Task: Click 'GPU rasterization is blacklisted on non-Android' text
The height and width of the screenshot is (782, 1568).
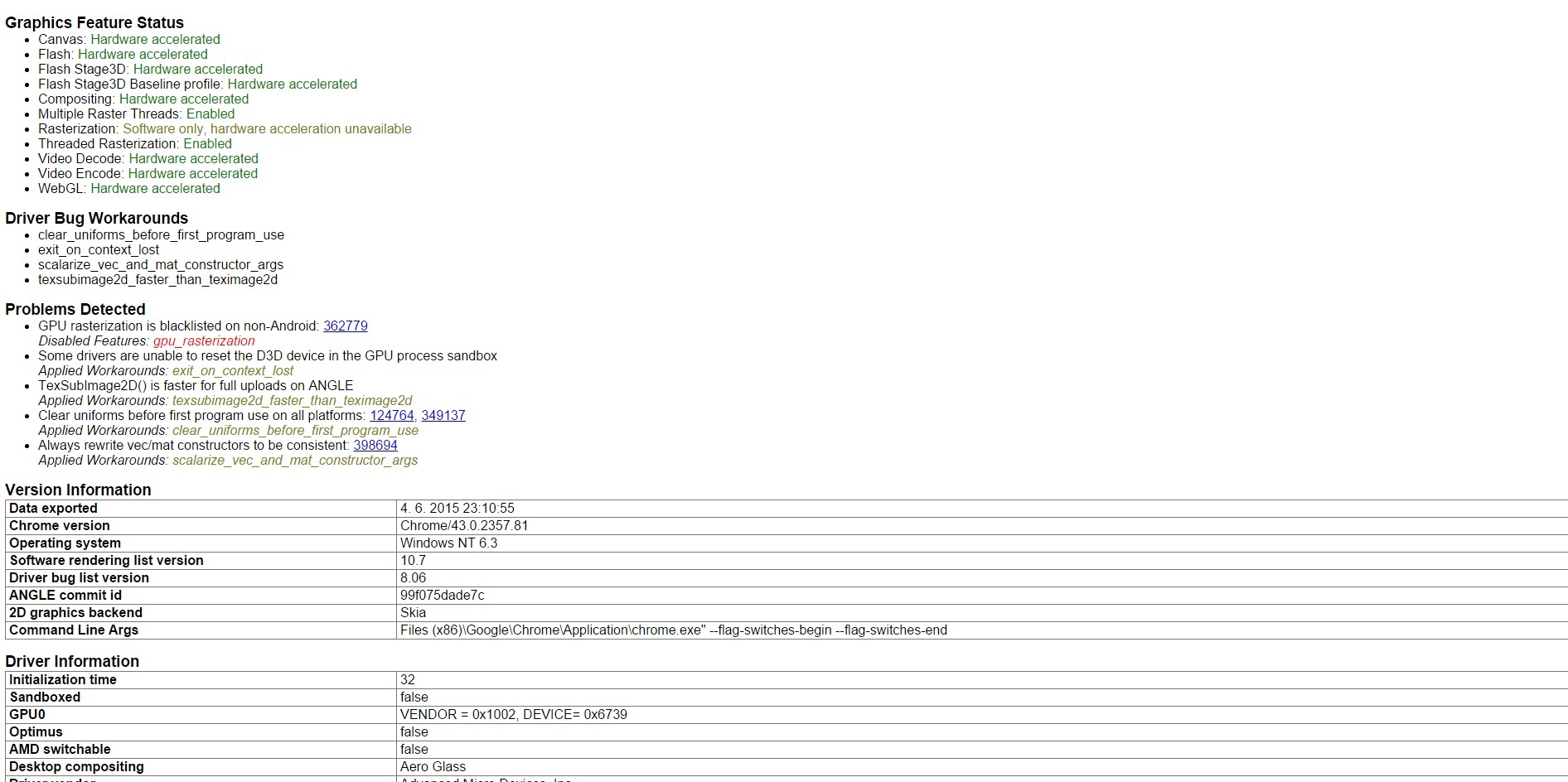Action: [178, 326]
